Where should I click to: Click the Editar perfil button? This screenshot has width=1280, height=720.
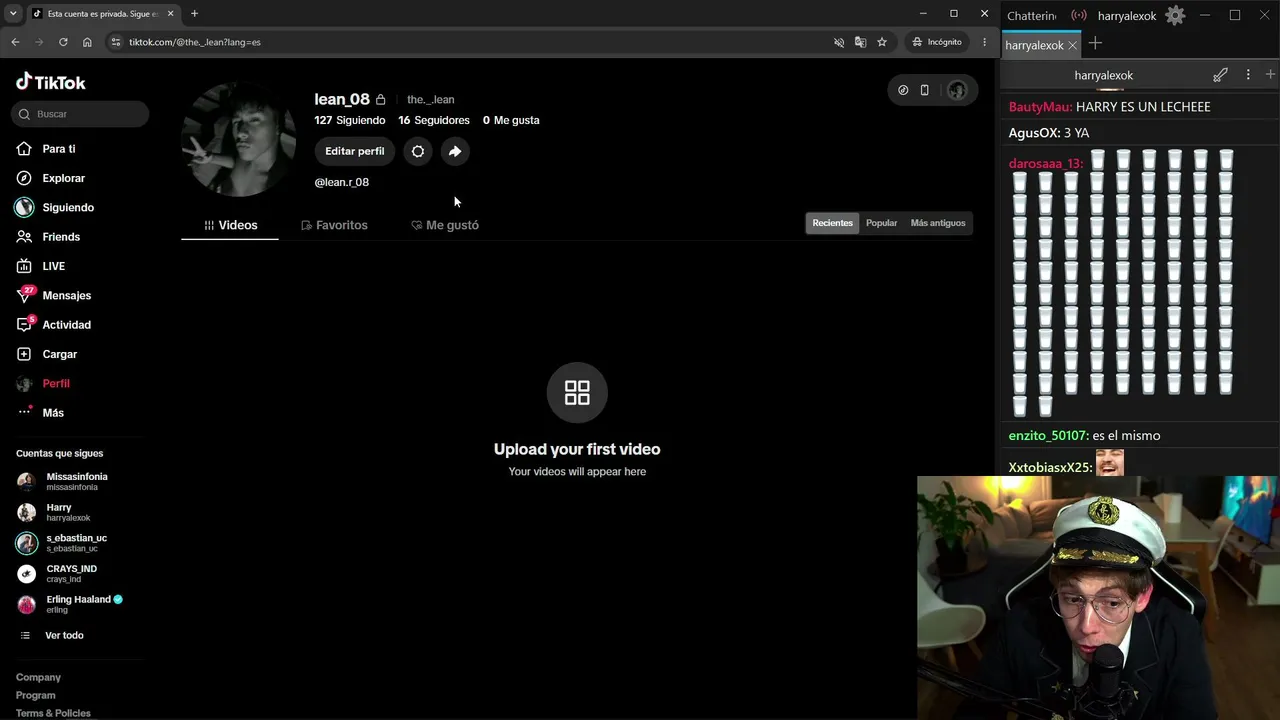pyautogui.click(x=355, y=151)
